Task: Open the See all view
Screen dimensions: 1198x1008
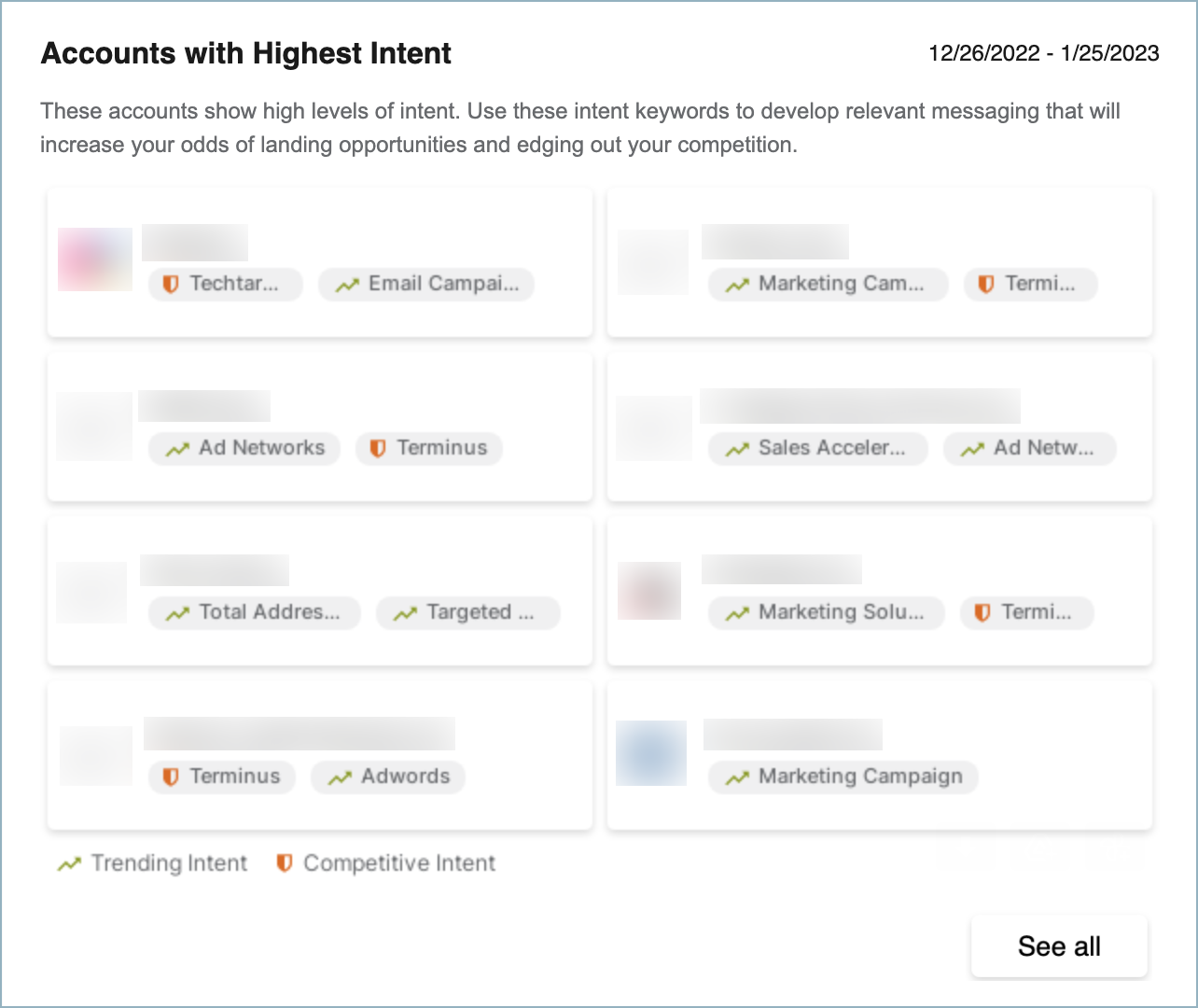Action: (x=1058, y=945)
